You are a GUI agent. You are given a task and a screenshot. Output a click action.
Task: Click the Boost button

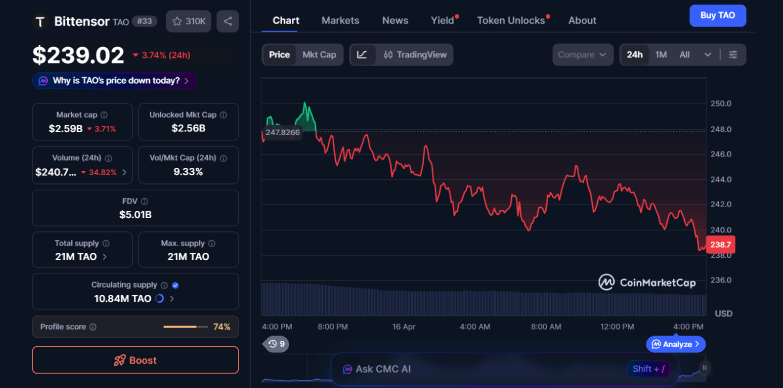click(x=135, y=360)
